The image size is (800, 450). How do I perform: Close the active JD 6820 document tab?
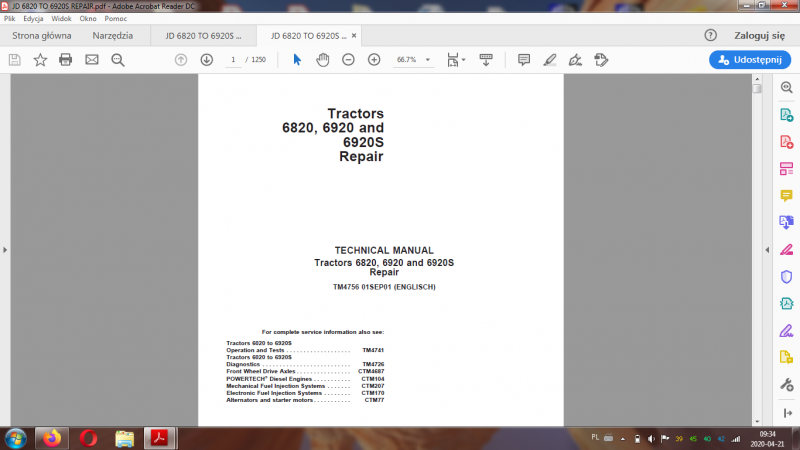tap(354, 36)
